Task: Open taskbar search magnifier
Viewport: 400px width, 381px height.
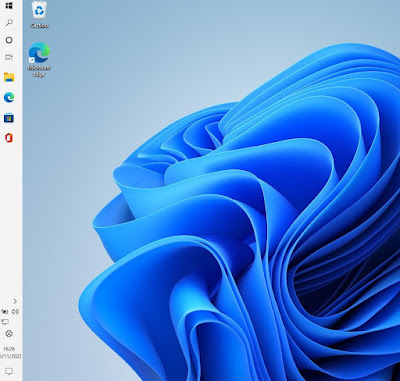Action: (x=9, y=23)
